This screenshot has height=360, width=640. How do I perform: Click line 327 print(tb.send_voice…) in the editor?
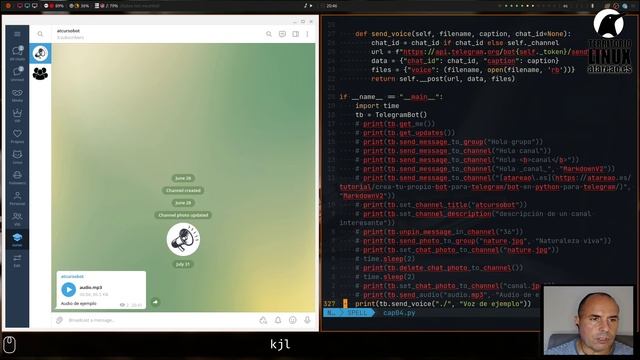click(x=443, y=304)
